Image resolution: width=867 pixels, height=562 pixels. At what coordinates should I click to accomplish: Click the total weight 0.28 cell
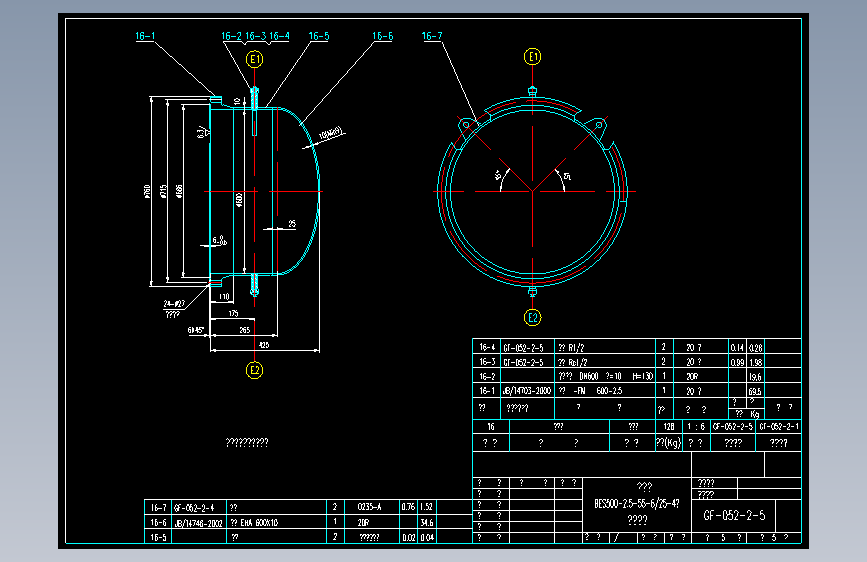pos(755,348)
